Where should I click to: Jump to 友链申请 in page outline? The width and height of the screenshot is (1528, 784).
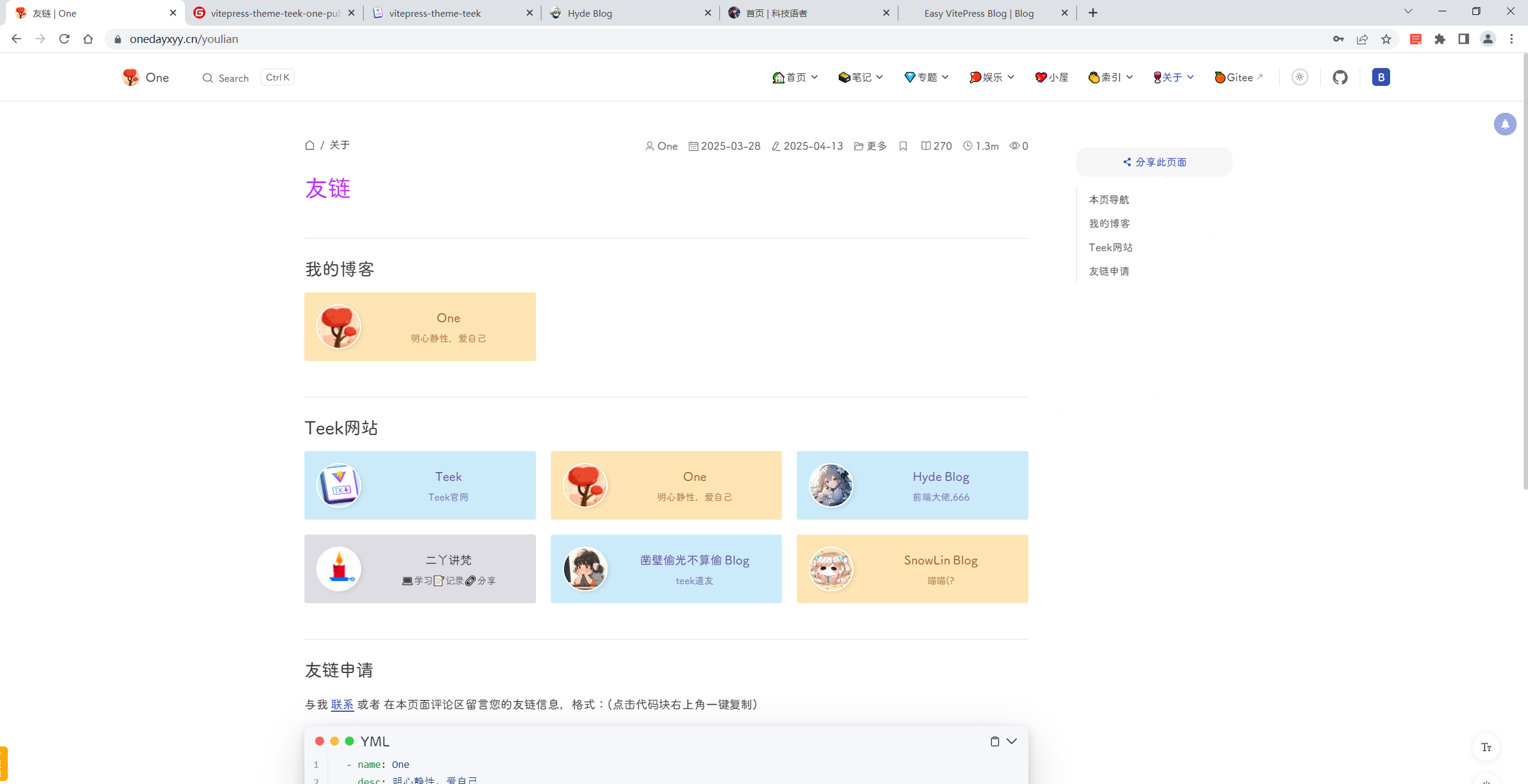coord(1109,271)
